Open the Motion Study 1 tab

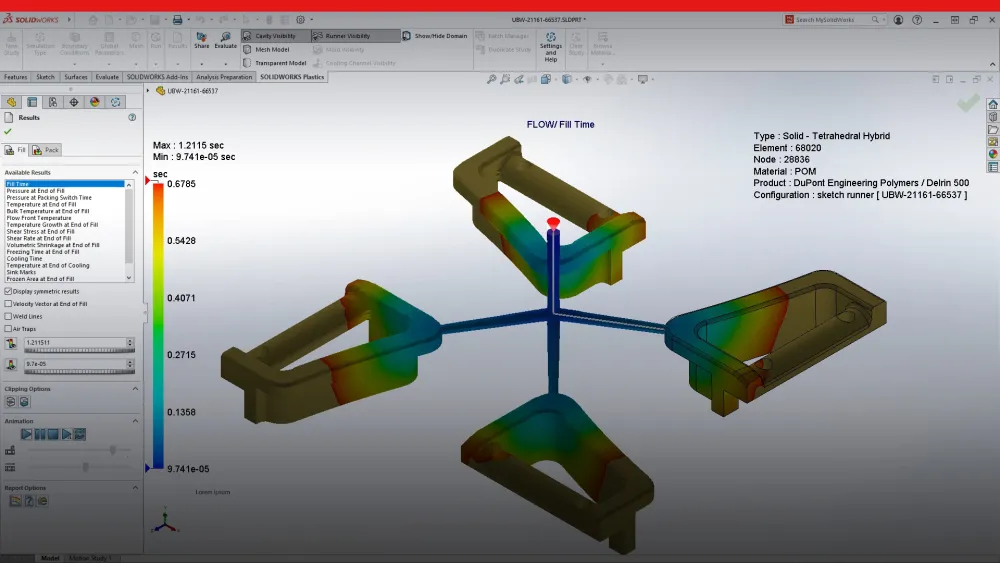(x=90, y=558)
